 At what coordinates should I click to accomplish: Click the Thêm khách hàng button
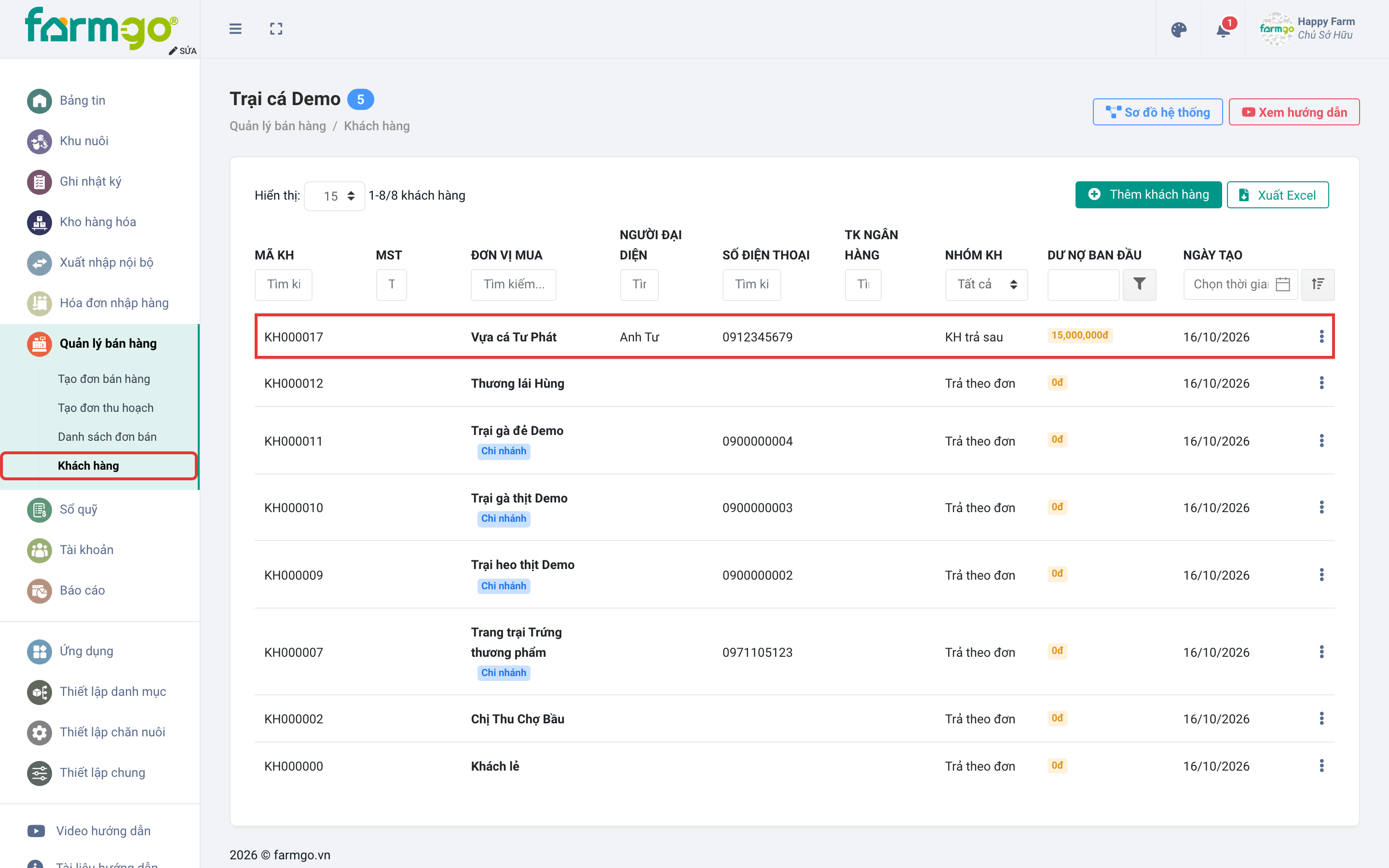[1148, 195]
